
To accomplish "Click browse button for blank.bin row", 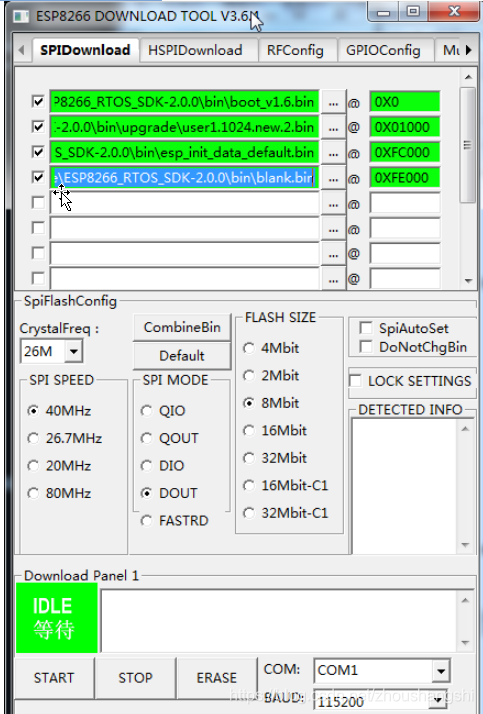I will 333,178.
